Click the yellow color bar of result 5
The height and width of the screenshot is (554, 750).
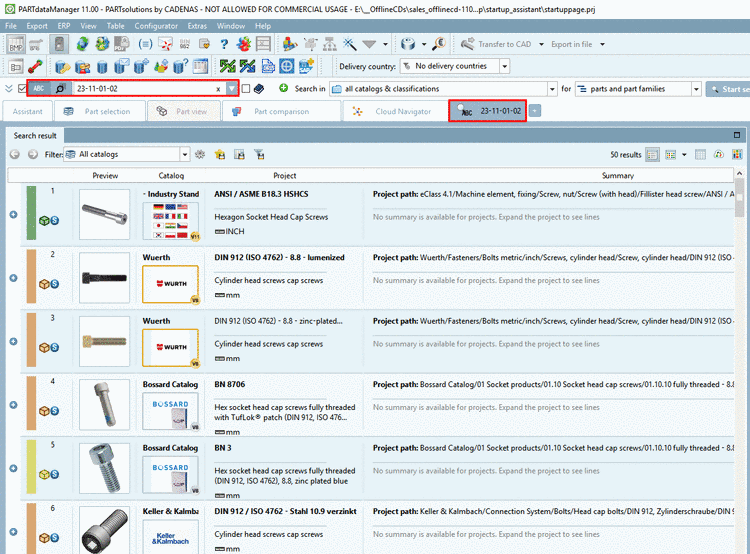(x=31, y=467)
